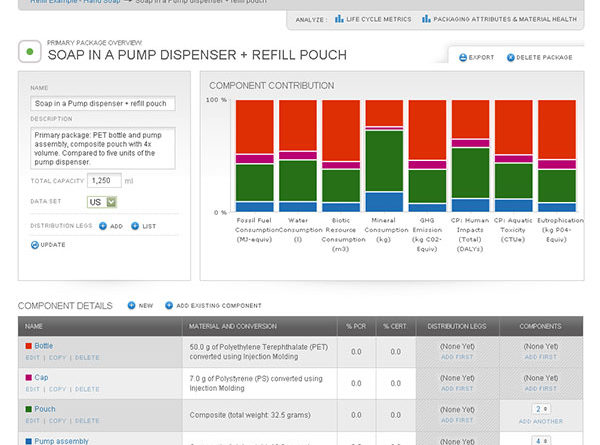Click the Mineral Consumption chart bar

(384, 156)
